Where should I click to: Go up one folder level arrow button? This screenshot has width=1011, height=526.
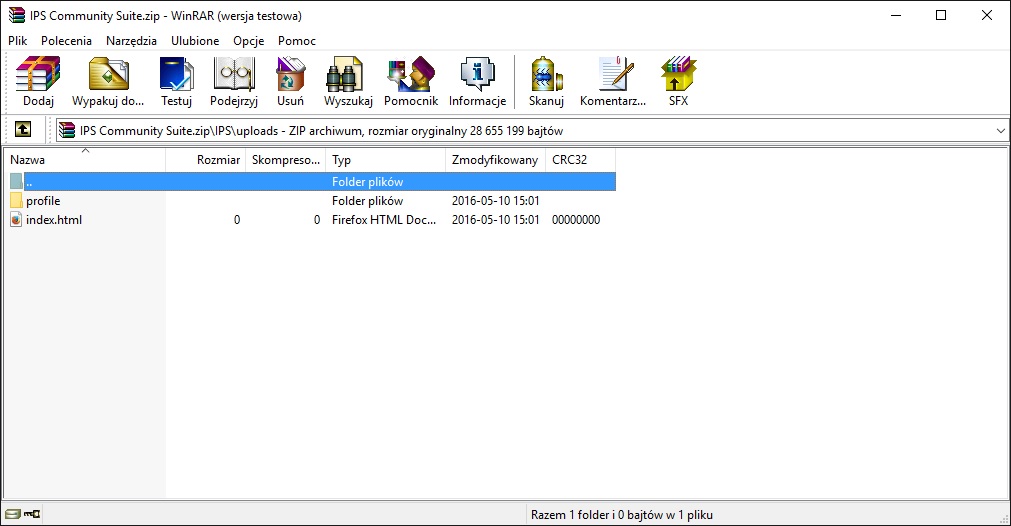23,130
